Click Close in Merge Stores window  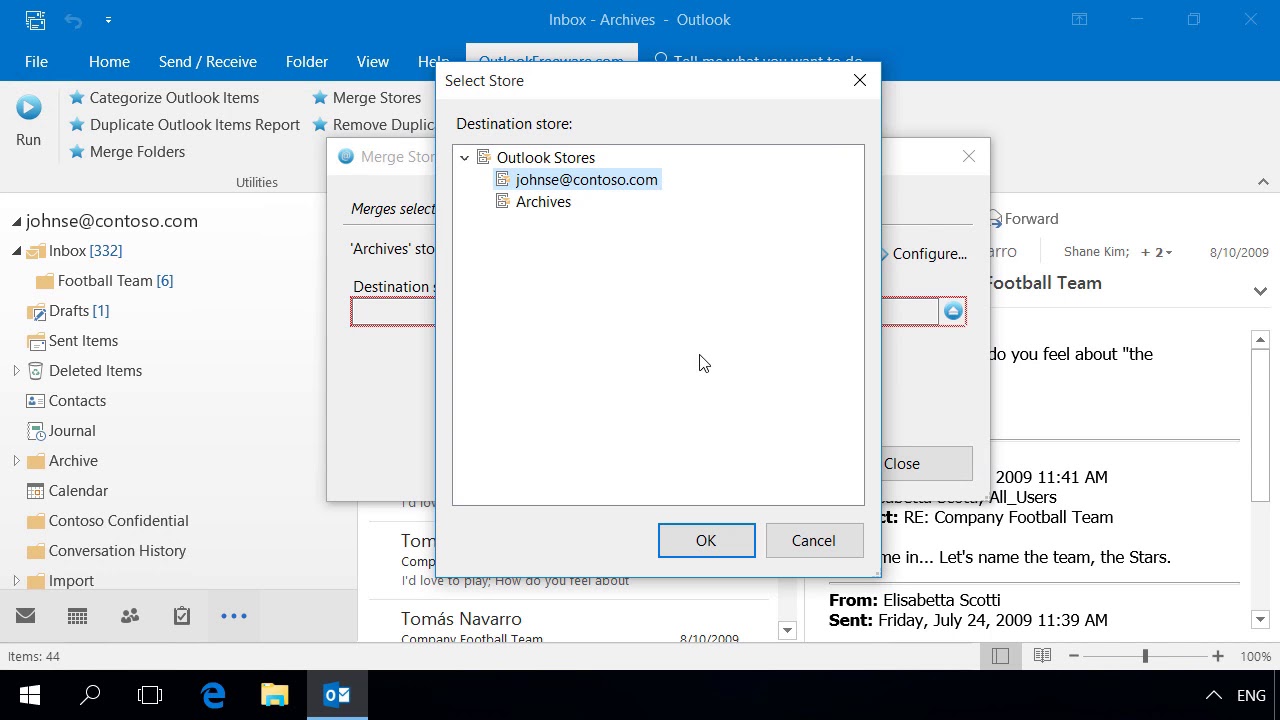click(902, 464)
